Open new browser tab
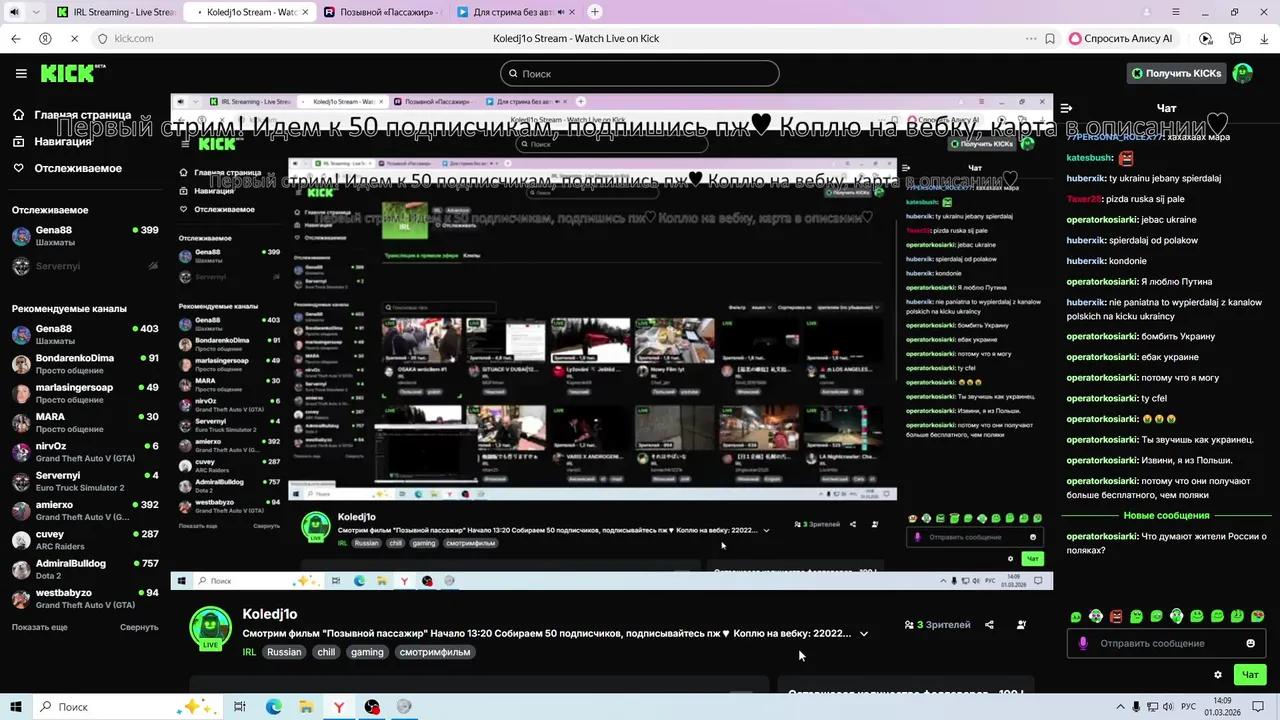This screenshot has height=720, width=1280. point(595,12)
